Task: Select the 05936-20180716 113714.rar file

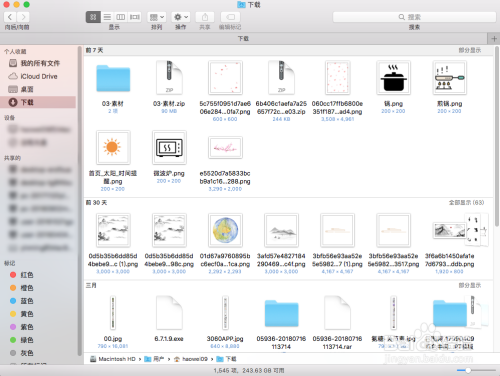Action: pyautogui.click(x=337, y=313)
